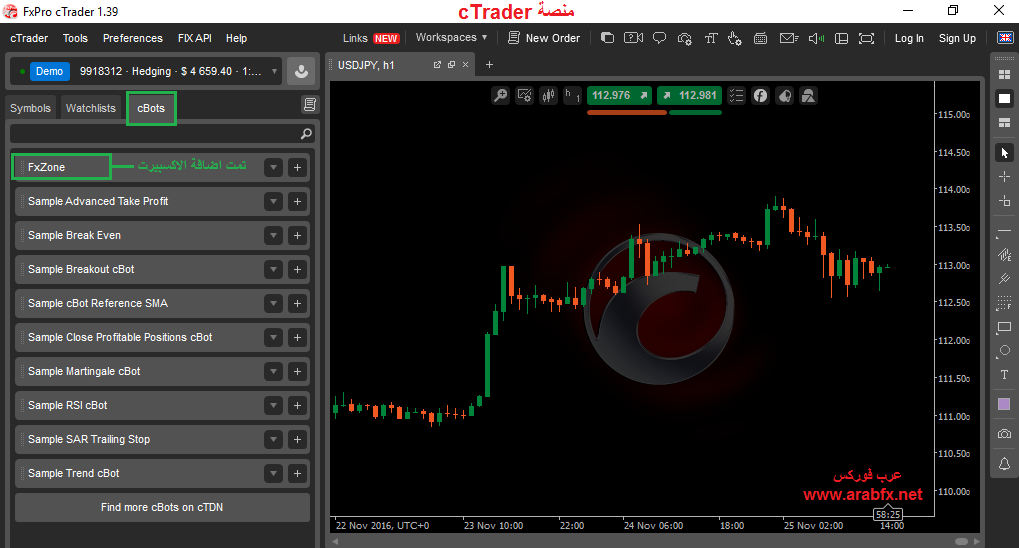Open the Help menu
This screenshot has width=1019, height=548.
coord(237,38)
